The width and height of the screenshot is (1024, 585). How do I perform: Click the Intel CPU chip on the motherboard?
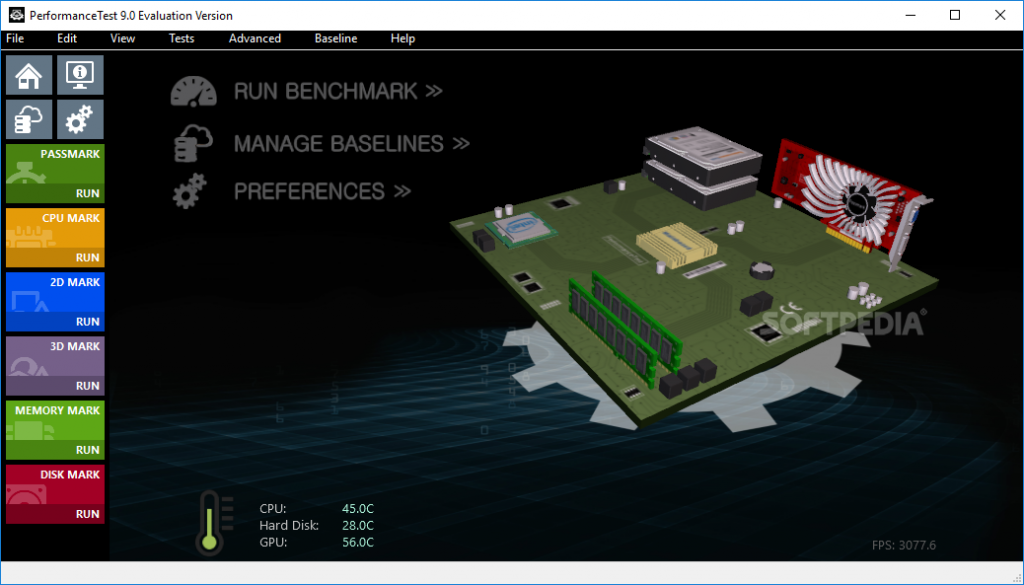520,229
